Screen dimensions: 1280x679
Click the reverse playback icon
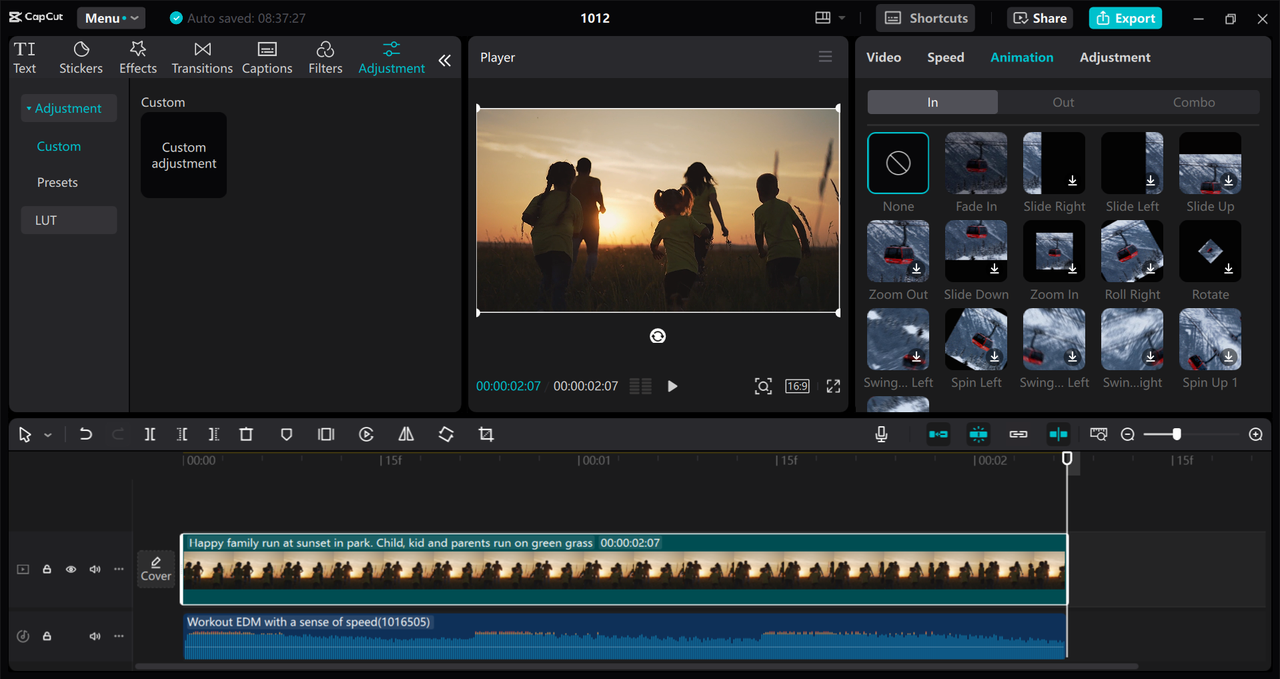(x=366, y=434)
